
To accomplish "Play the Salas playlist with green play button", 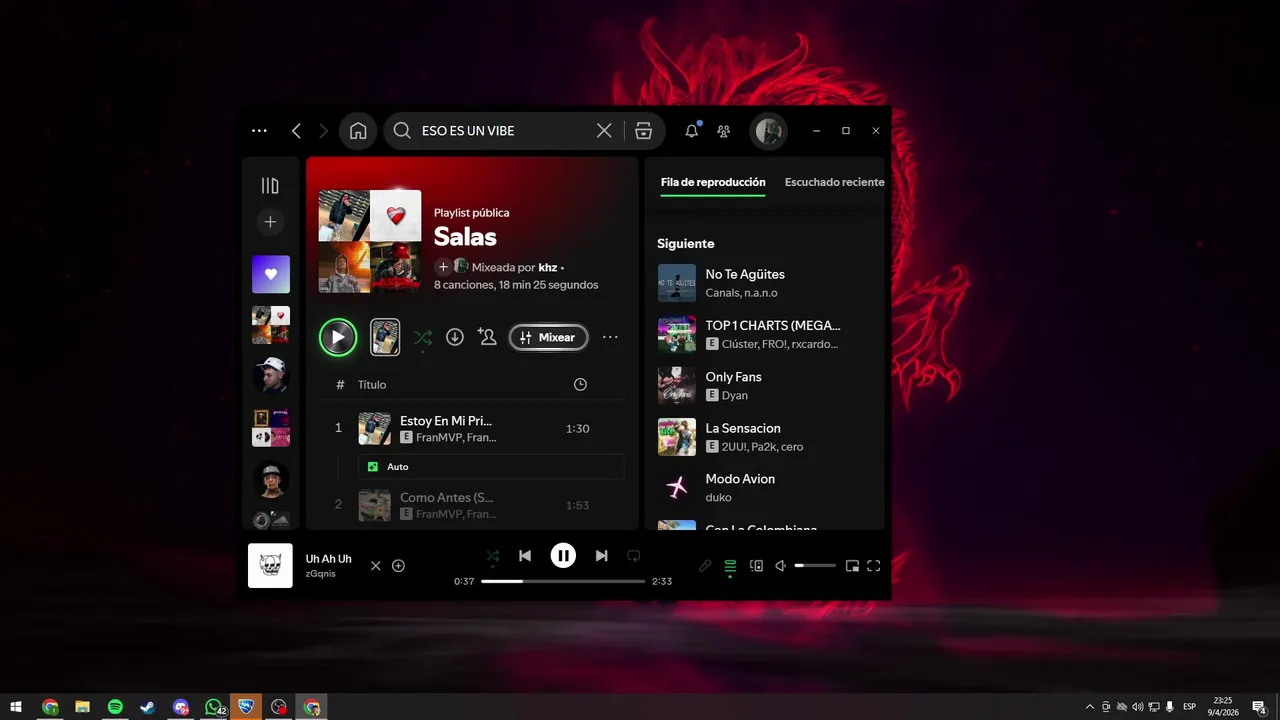I will [x=338, y=337].
